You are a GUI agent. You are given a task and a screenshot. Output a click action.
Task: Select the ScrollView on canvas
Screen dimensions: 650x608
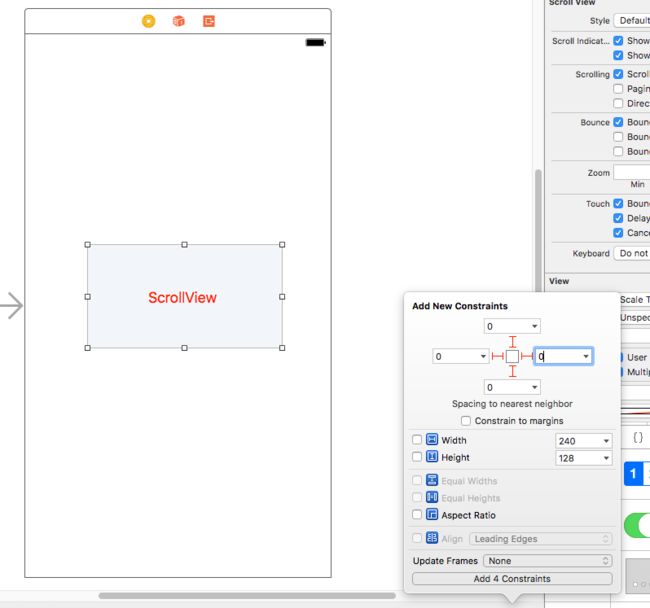184,297
